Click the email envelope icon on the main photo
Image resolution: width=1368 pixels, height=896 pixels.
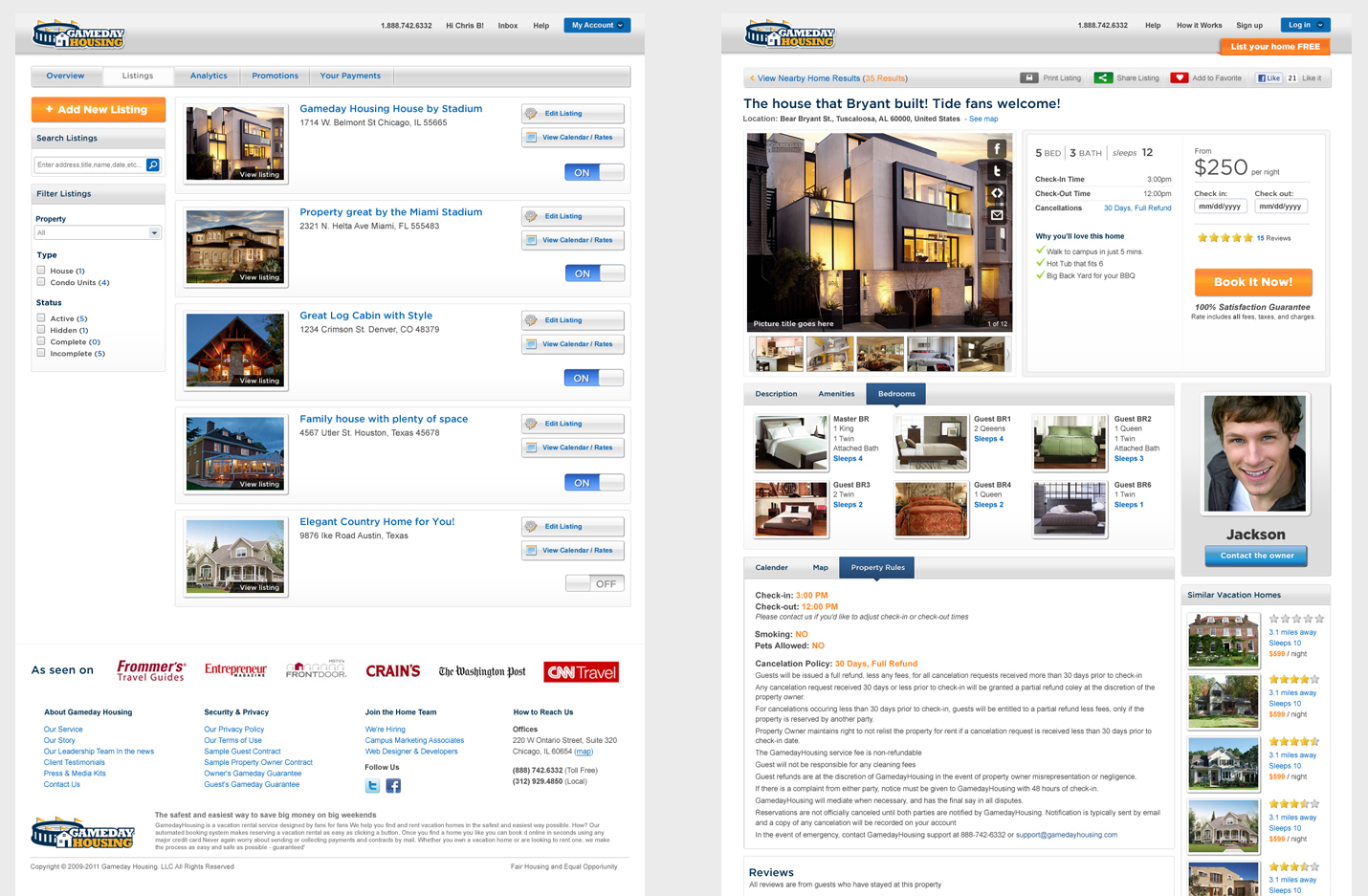997,215
